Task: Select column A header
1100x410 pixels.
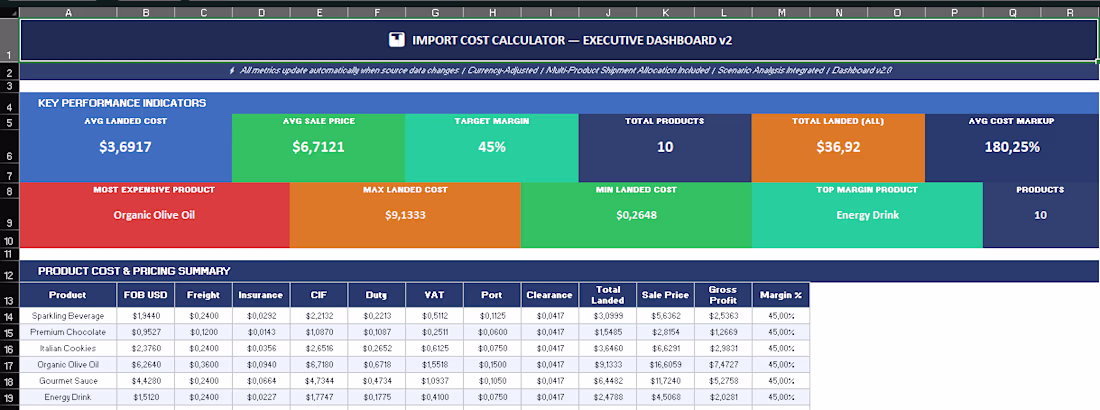Action: (x=68, y=12)
